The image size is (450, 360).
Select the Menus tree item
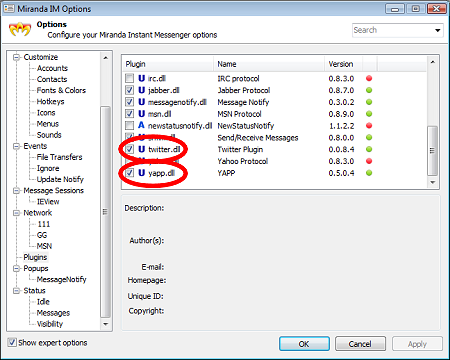point(48,124)
